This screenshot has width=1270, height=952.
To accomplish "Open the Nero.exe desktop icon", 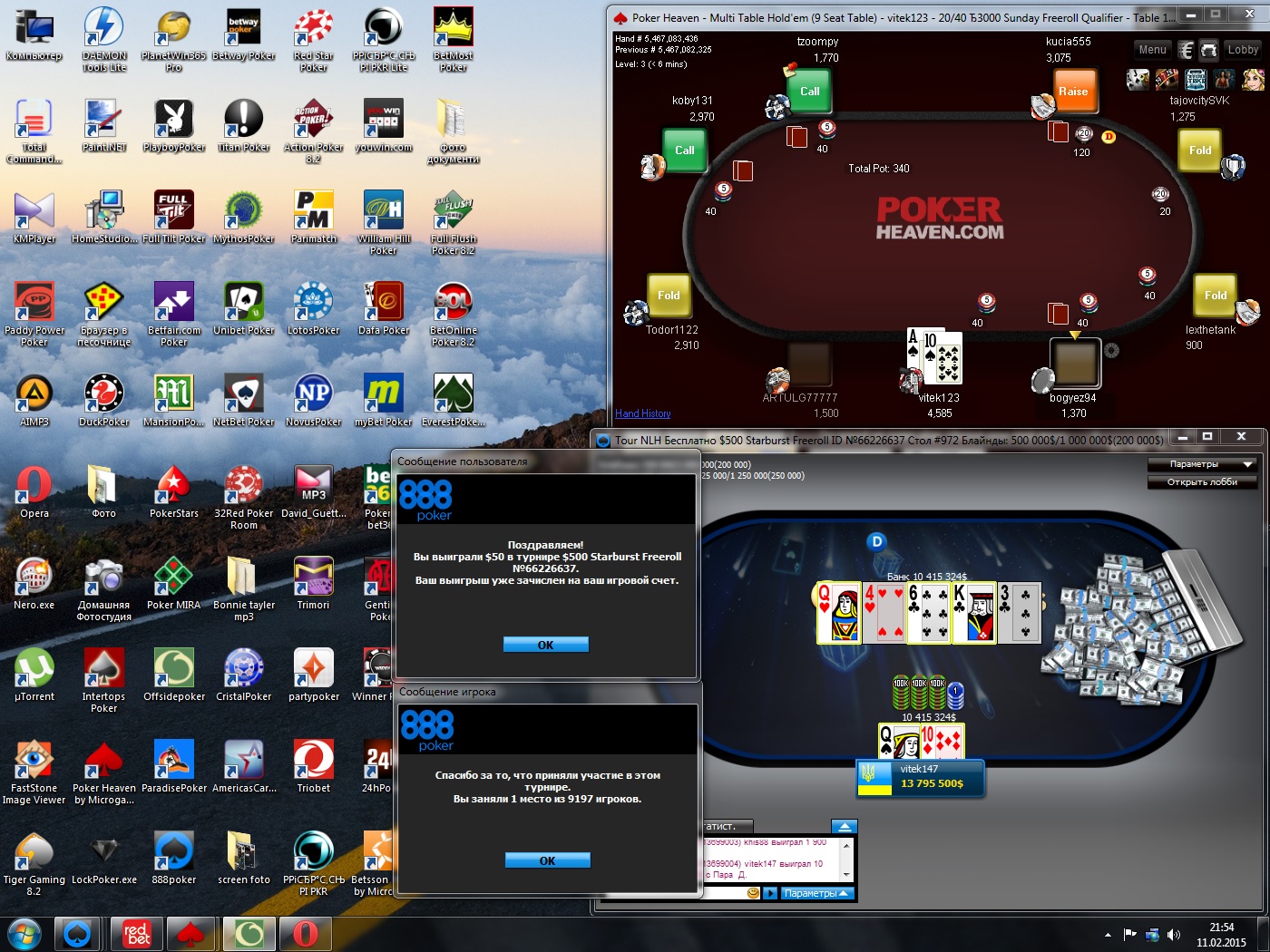I will tap(34, 584).
